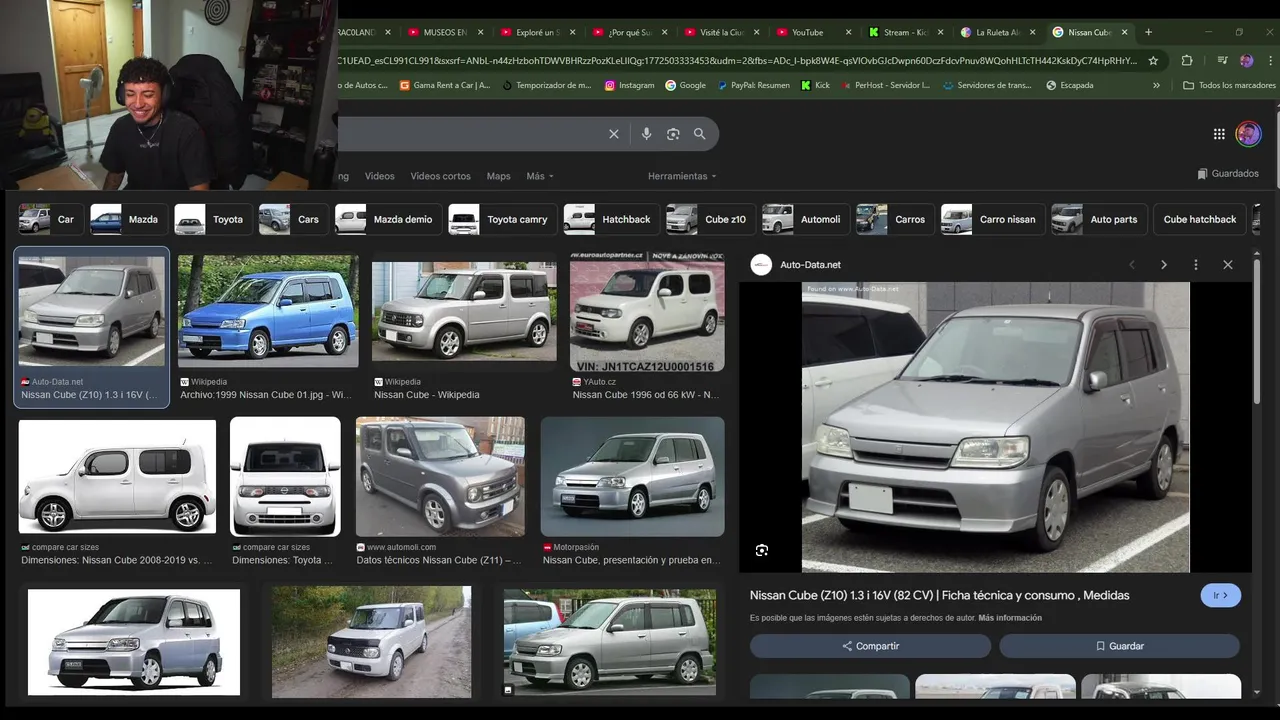Click the magnifier search icon
This screenshot has height=720, width=1280.
coord(700,134)
